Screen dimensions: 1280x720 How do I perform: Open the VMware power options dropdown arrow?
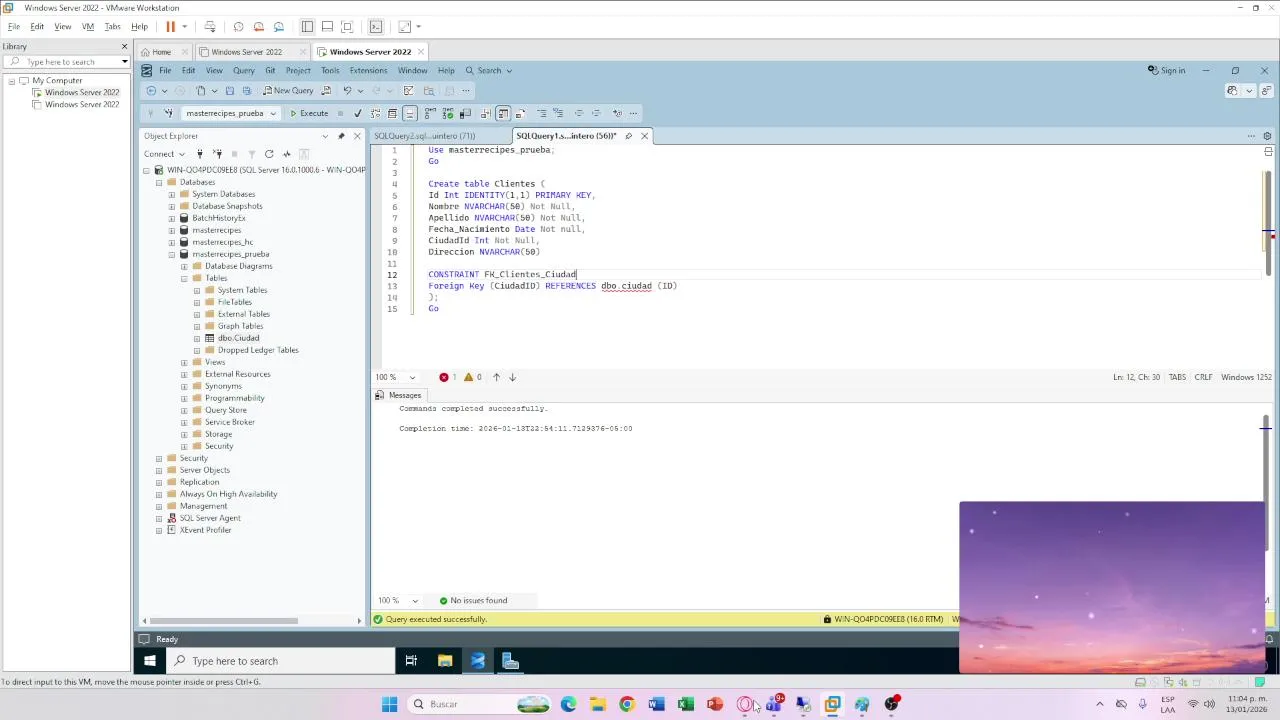[x=184, y=26]
